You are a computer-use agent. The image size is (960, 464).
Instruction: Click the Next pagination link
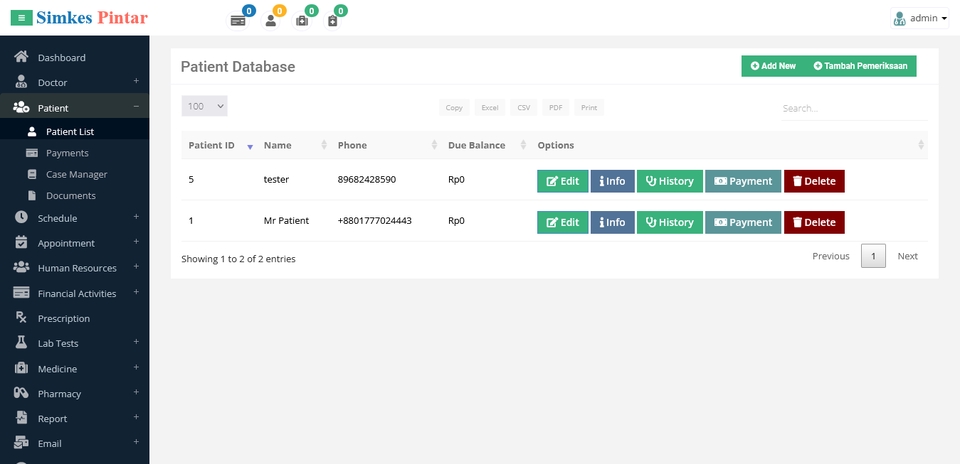click(x=907, y=256)
